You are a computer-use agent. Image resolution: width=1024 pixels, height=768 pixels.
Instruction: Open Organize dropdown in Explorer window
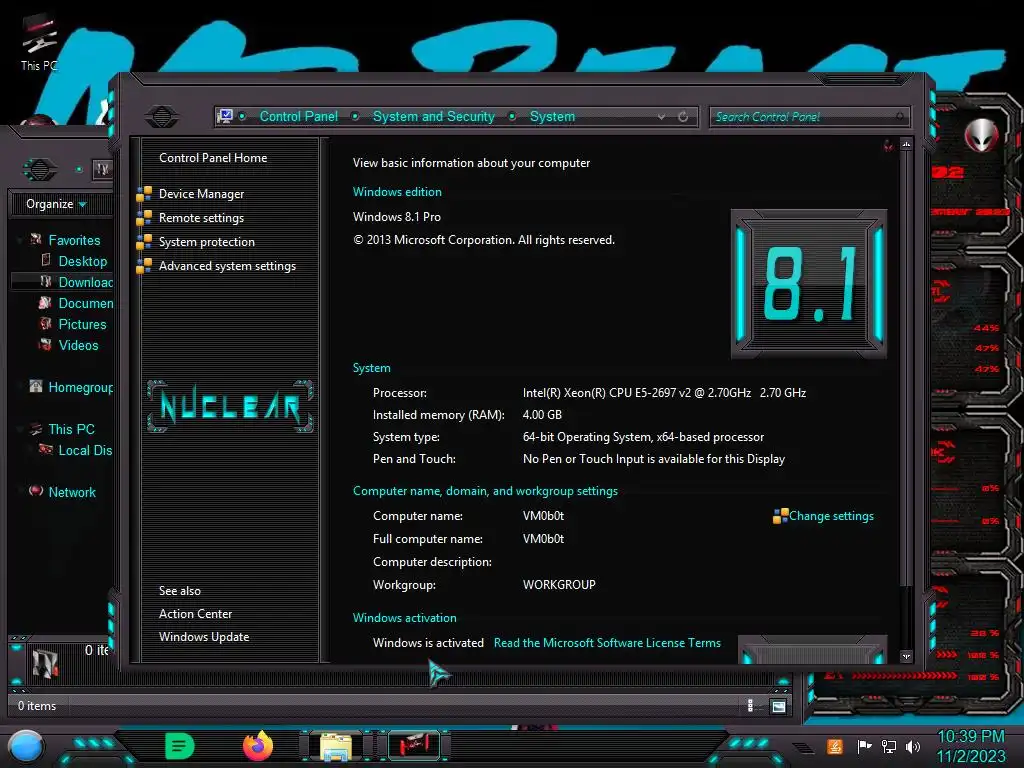pyautogui.click(x=56, y=204)
